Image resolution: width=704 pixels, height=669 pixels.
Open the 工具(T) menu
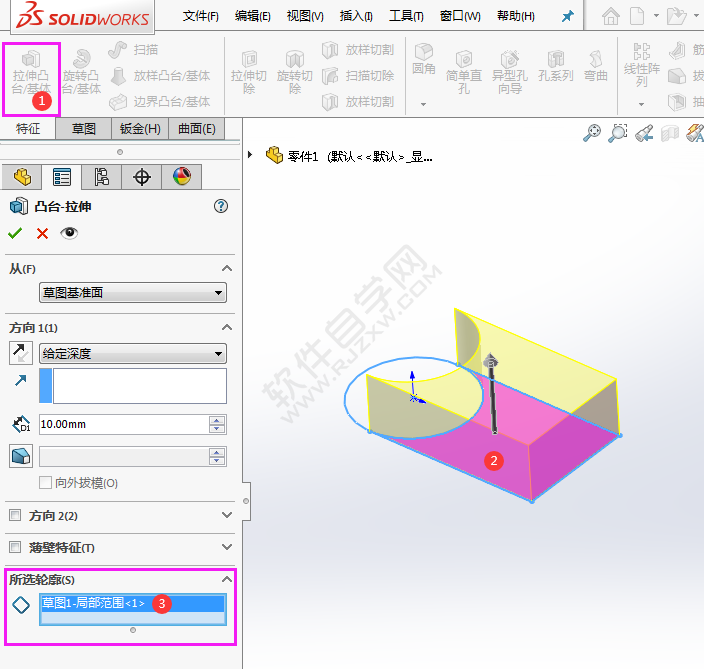tap(406, 17)
